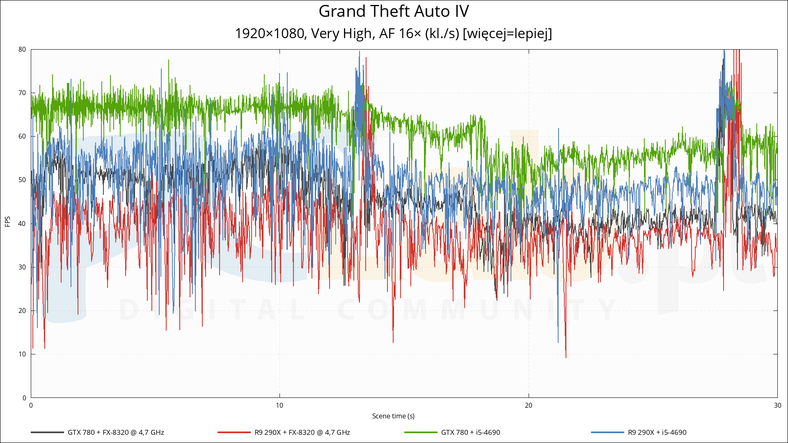Click the y-axis tick label 10

[x=22, y=354]
